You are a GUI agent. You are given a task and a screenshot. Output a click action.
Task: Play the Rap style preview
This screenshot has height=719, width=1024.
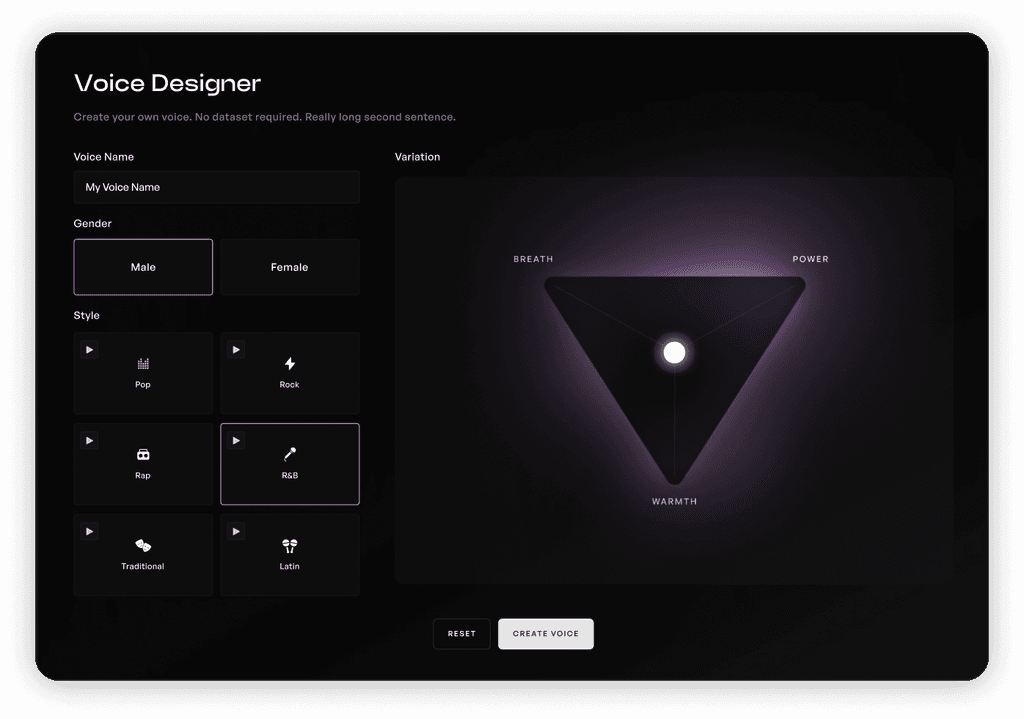coord(89,440)
